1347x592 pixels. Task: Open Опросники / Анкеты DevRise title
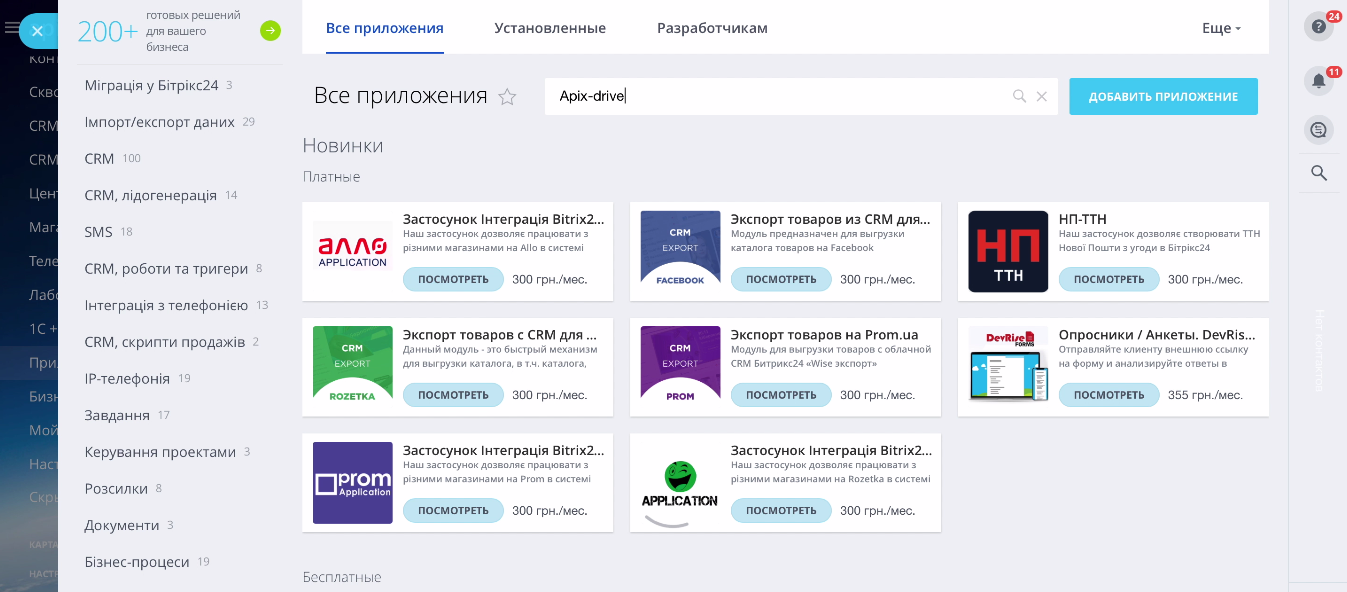(x=1157, y=335)
